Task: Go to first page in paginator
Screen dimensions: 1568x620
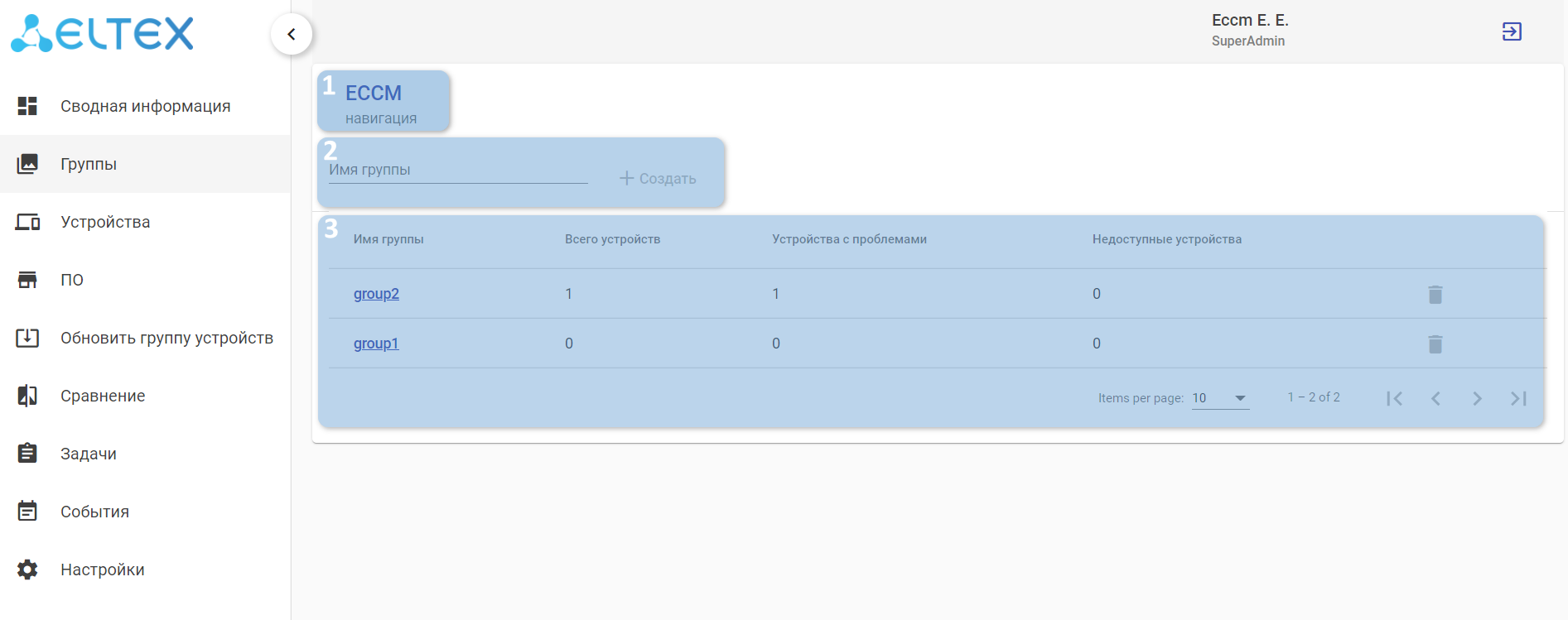Action: pos(1394,398)
